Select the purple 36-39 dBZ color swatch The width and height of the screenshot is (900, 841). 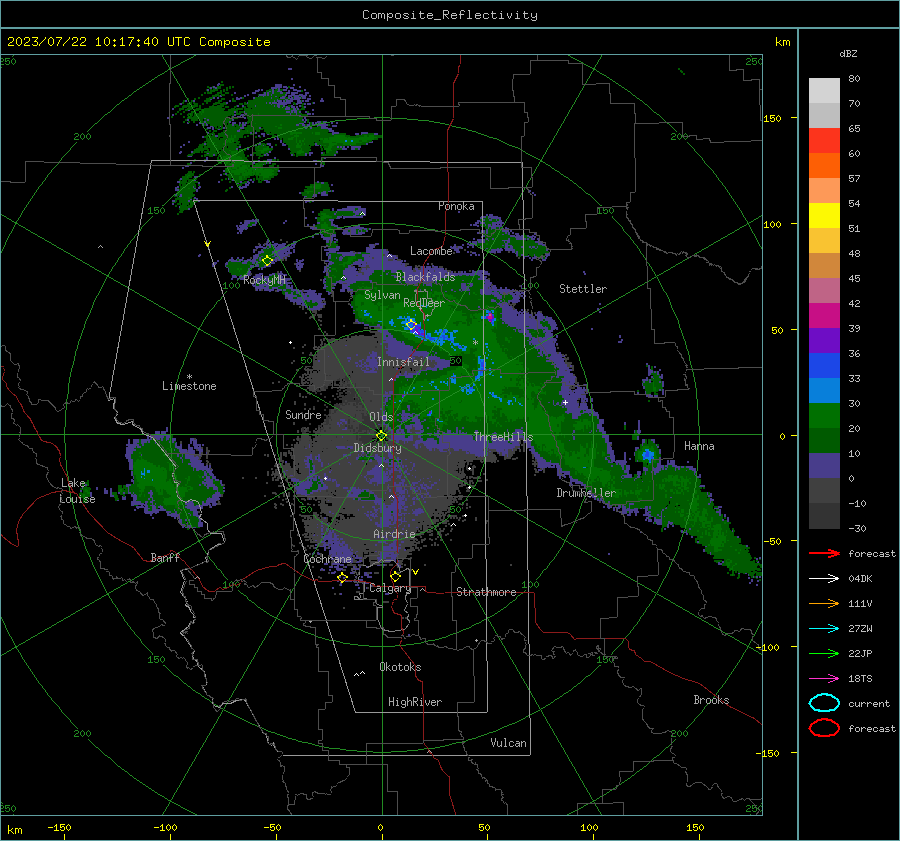tap(824, 340)
